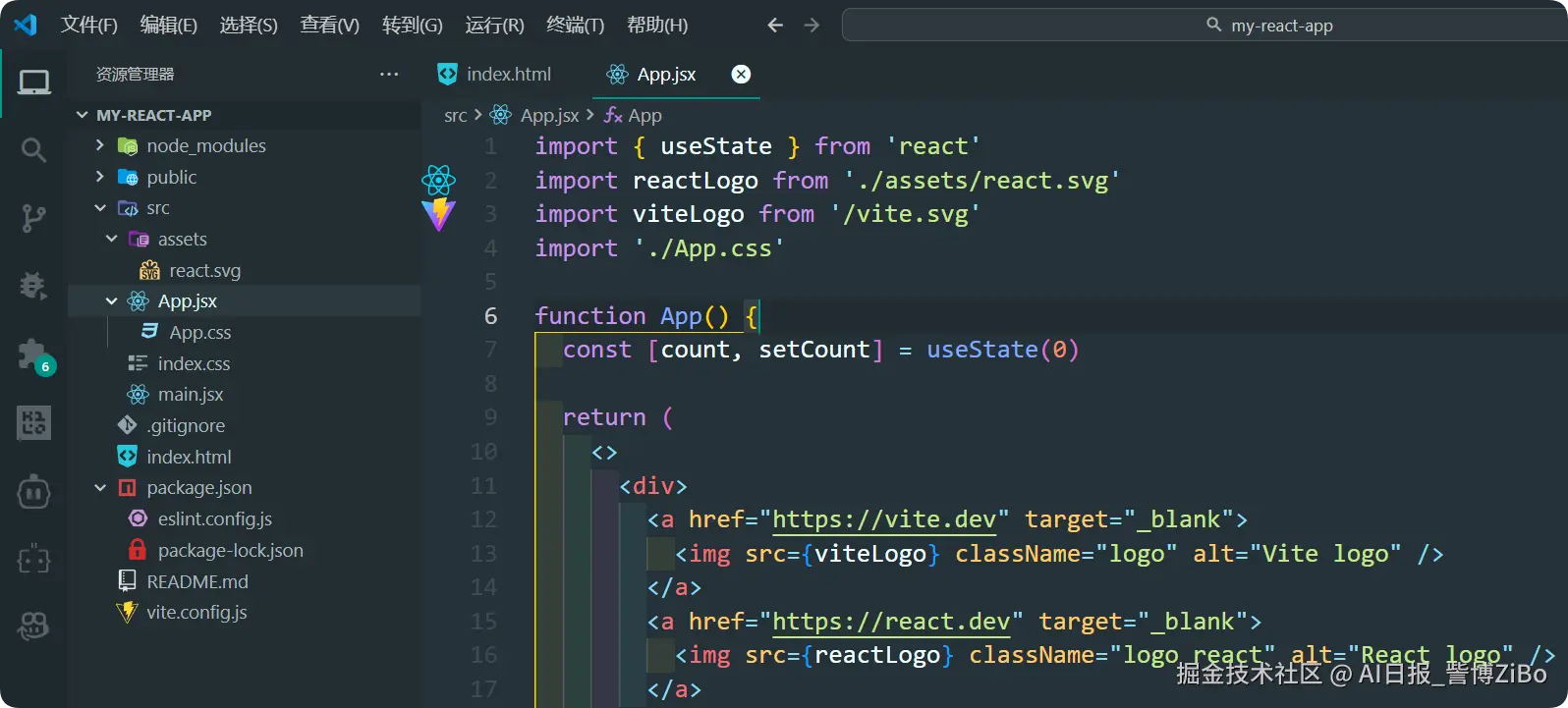Click the React logo preview in the editor gutter
The image size is (1568, 708).
438,180
